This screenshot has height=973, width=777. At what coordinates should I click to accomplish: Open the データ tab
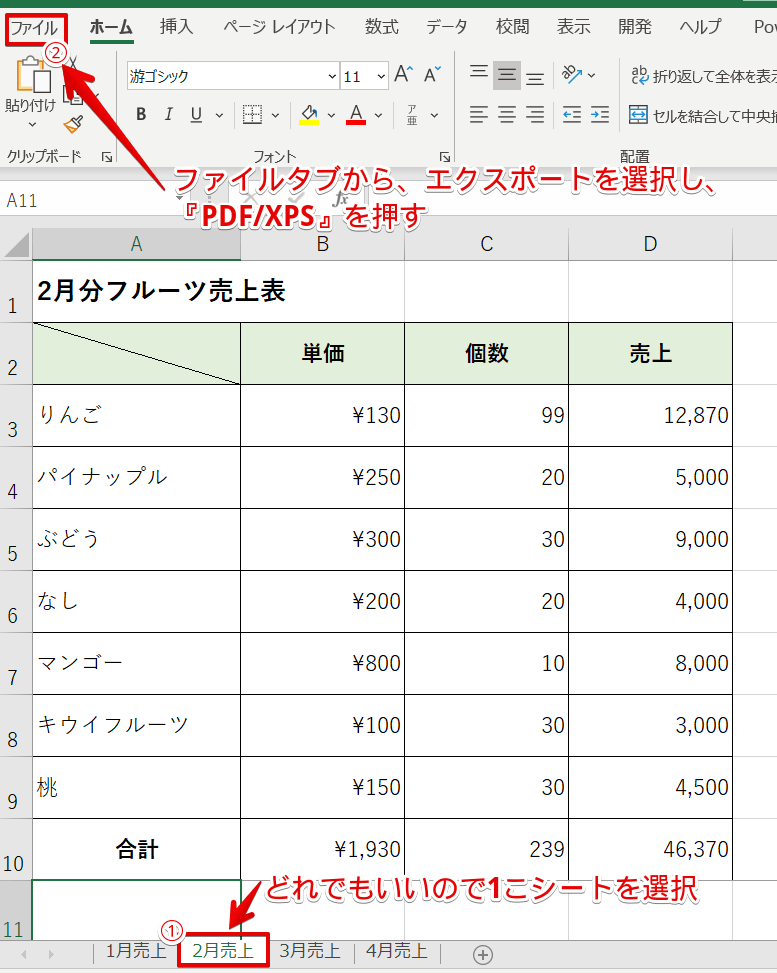click(x=447, y=27)
